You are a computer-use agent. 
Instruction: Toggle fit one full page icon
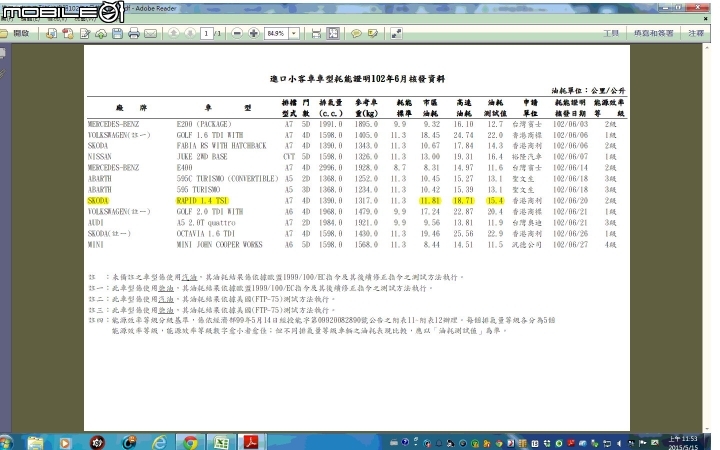[x=333, y=33]
